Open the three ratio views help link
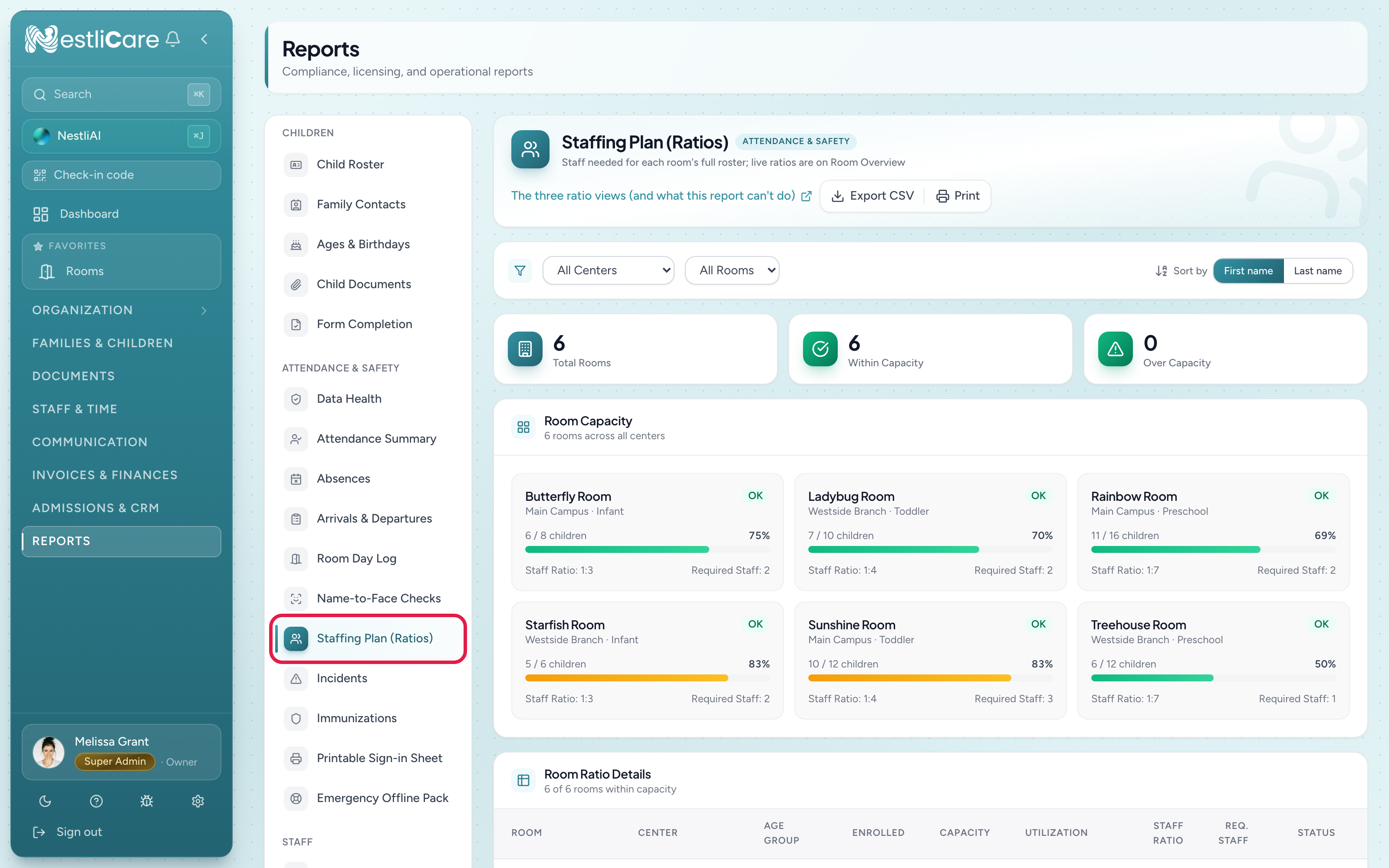This screenshot has width=1389, height=868. [x=661, y=196]
